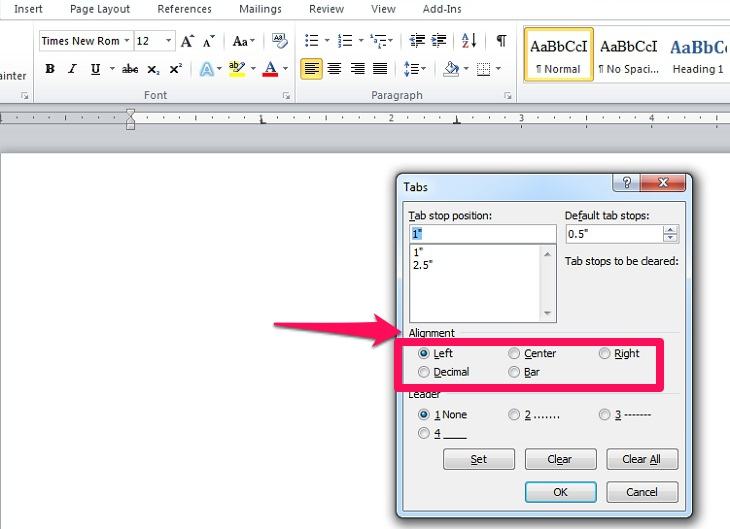The width and height of the screenshot is (730, 529).
Task: Justify text in Paragraph group
Action: [380, 69]
